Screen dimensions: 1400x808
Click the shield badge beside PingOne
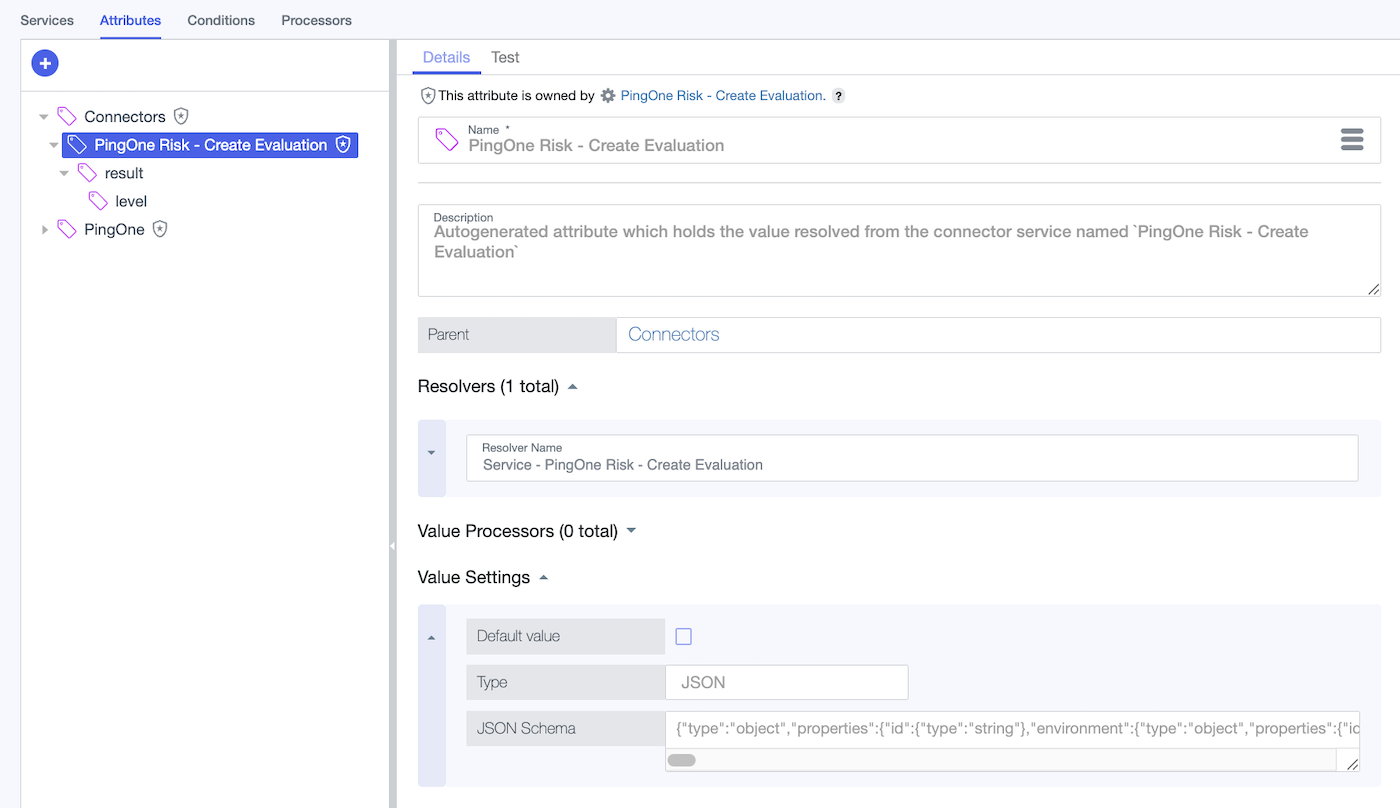(x=160, y=229)
